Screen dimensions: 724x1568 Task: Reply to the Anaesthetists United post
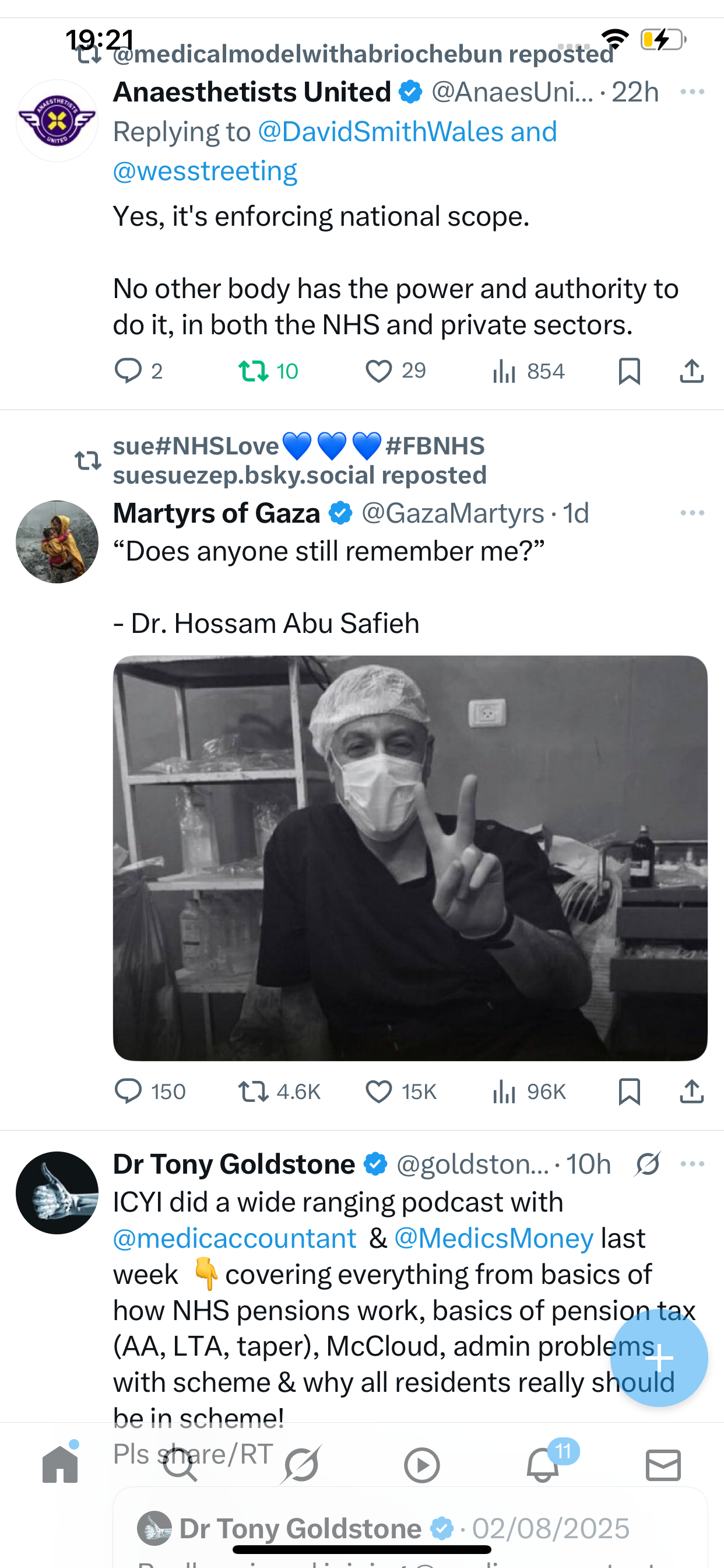(x=128, y=370)
